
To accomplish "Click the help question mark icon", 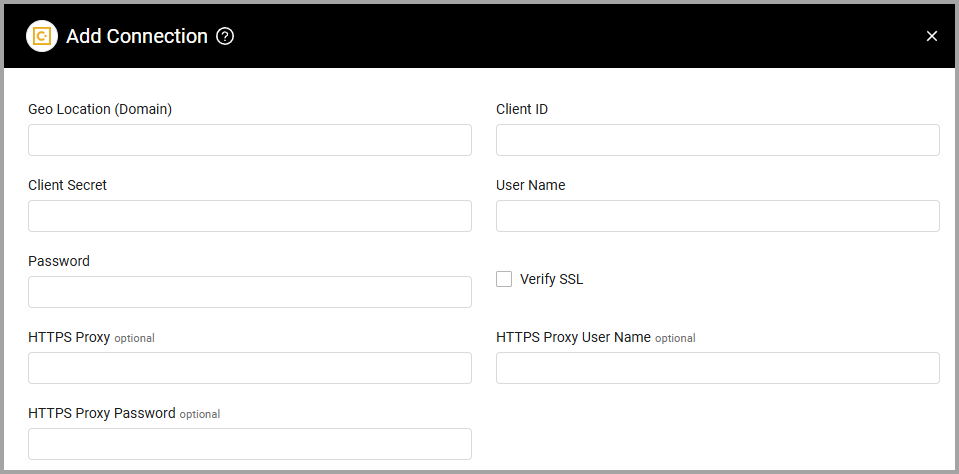I will coord(225,36).
